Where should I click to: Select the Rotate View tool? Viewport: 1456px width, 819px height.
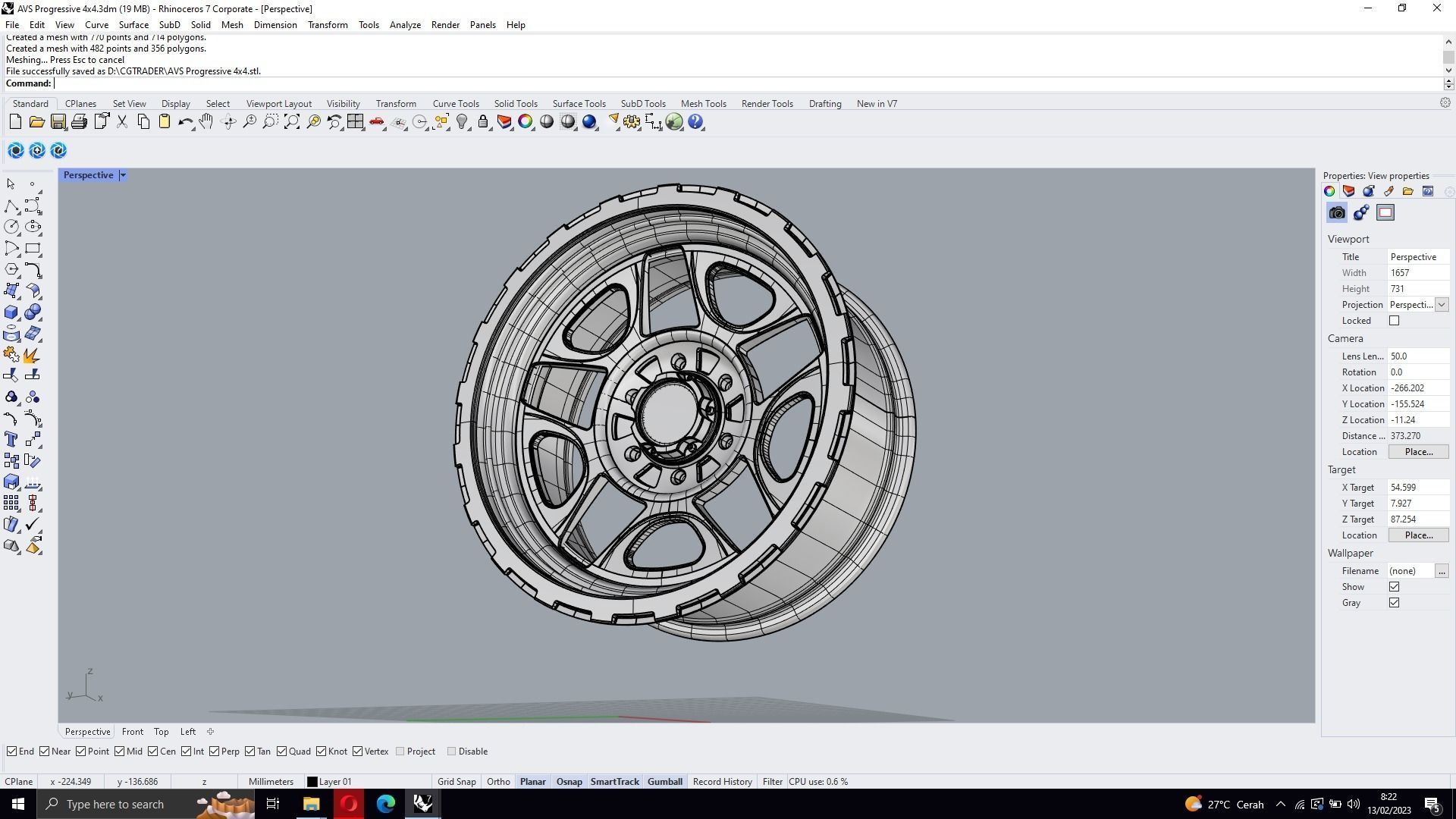point(228,122)
